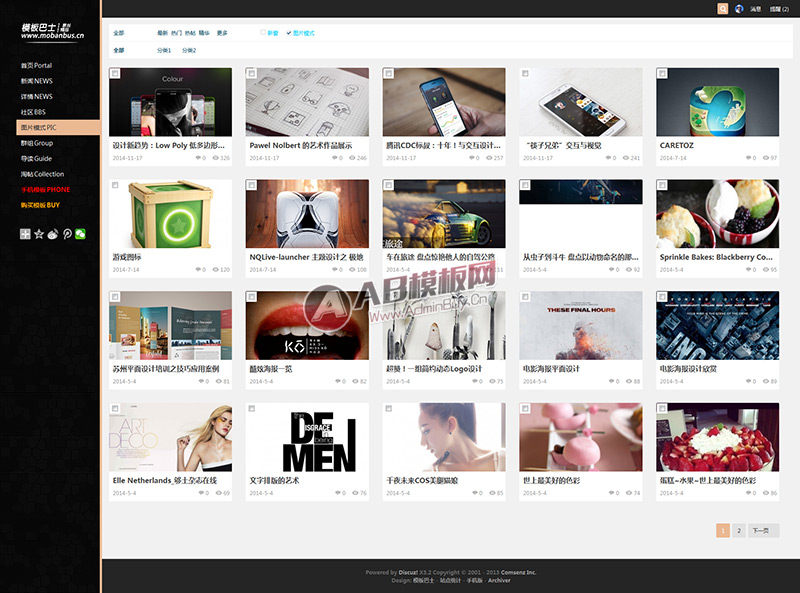Uncheck the 图片模式 checkbox
The height and width of the screenshot is (593, 800).
[x=289, y=33]
